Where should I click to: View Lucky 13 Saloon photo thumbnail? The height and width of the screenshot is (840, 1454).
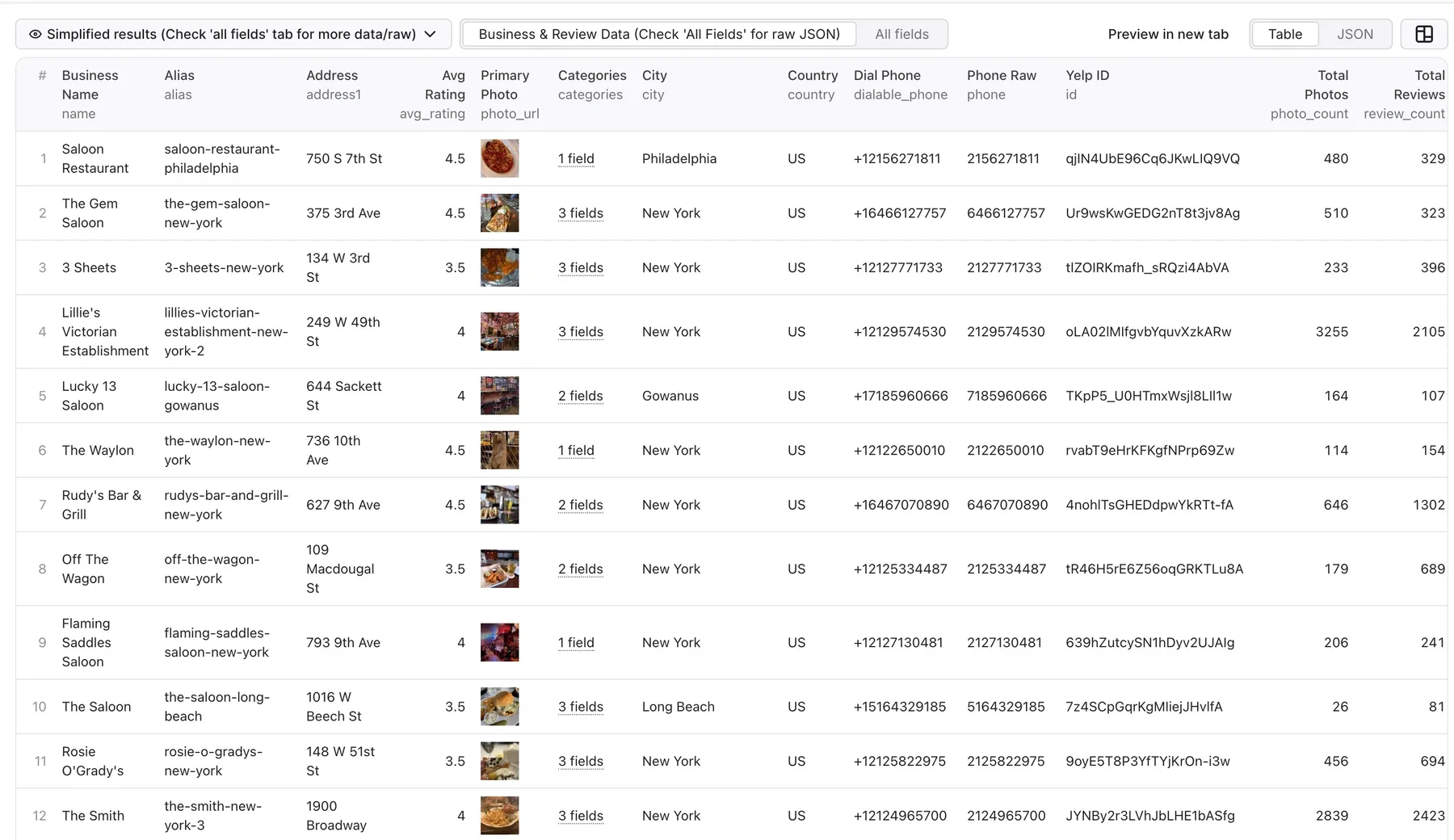(499, 396)
